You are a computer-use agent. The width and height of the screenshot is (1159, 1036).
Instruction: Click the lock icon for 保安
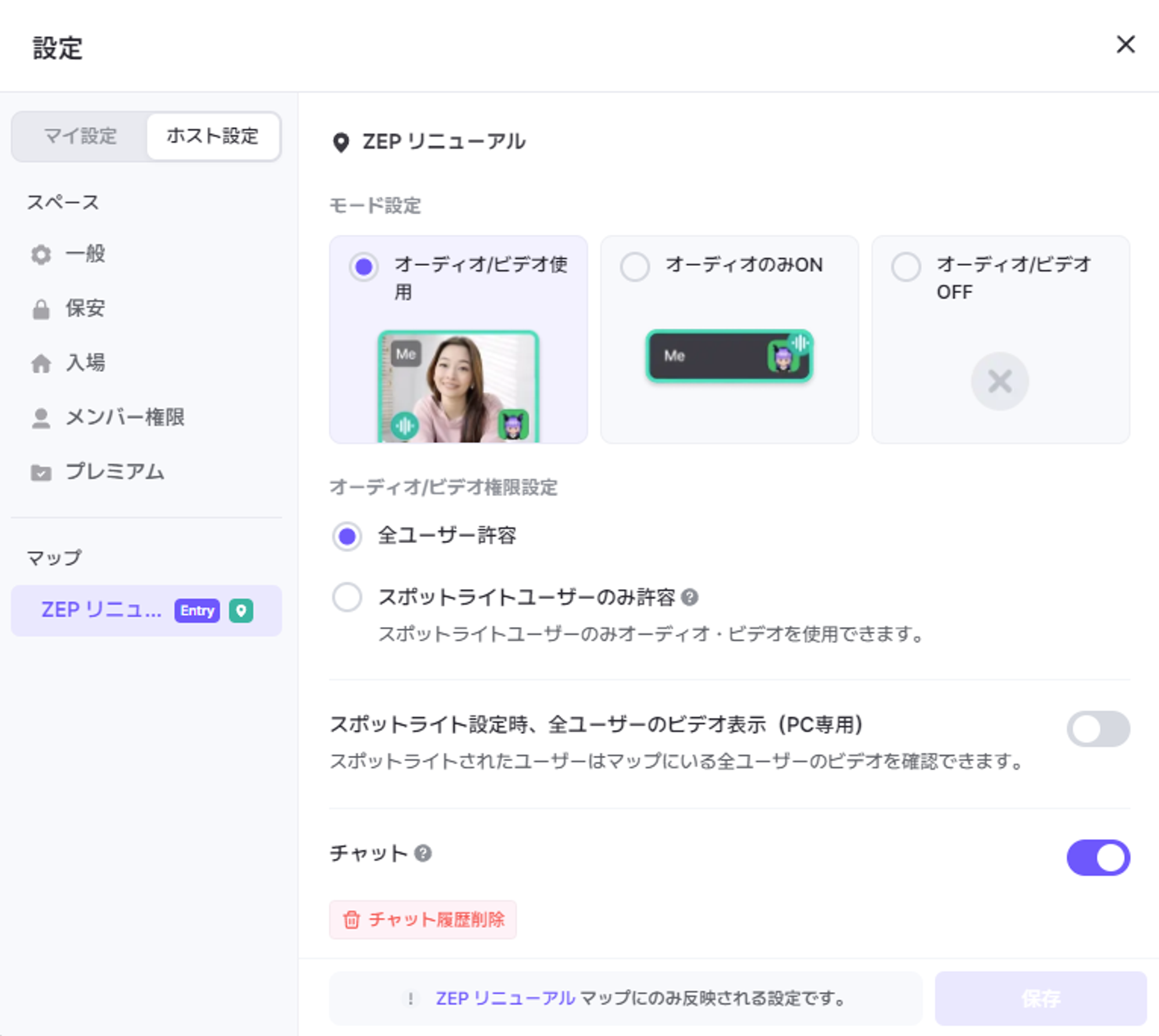pos(41,309)
